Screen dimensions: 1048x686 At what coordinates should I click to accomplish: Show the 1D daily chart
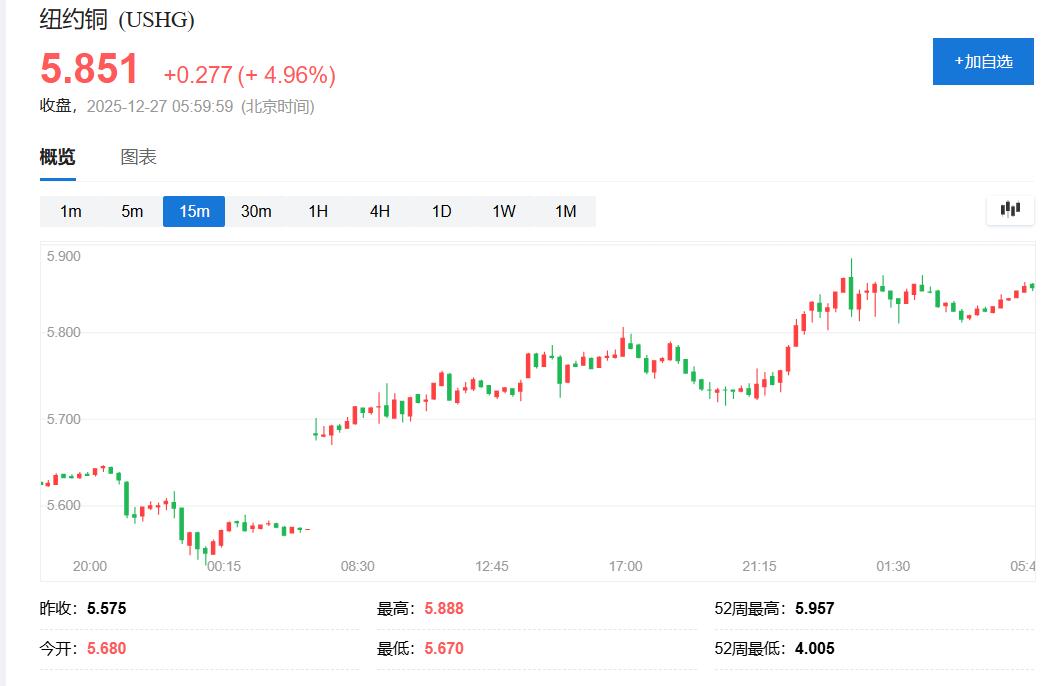(x=441, y=211)
